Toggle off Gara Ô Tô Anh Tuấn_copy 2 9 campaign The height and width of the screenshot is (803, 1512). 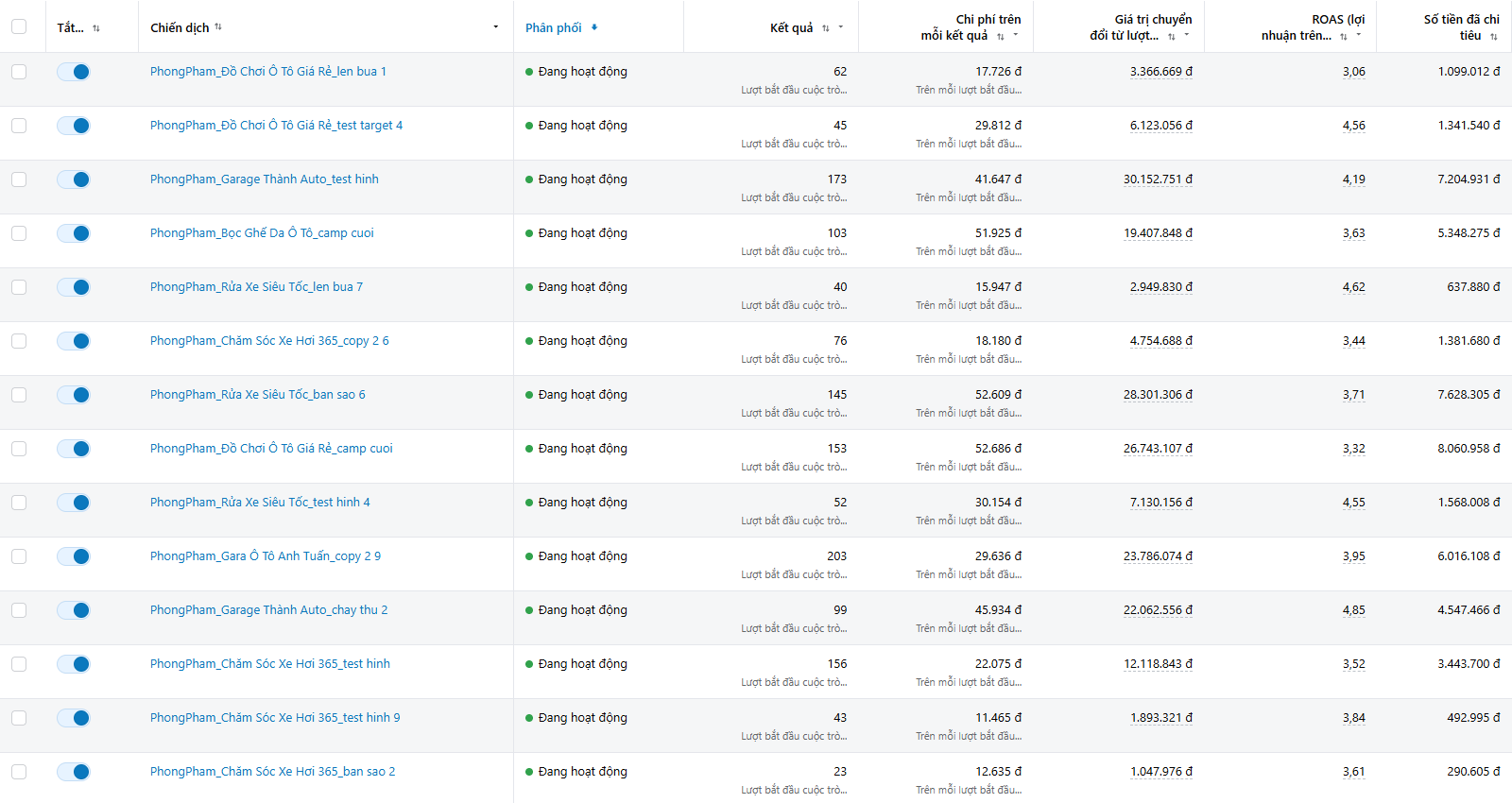click(x=74, y=556)
